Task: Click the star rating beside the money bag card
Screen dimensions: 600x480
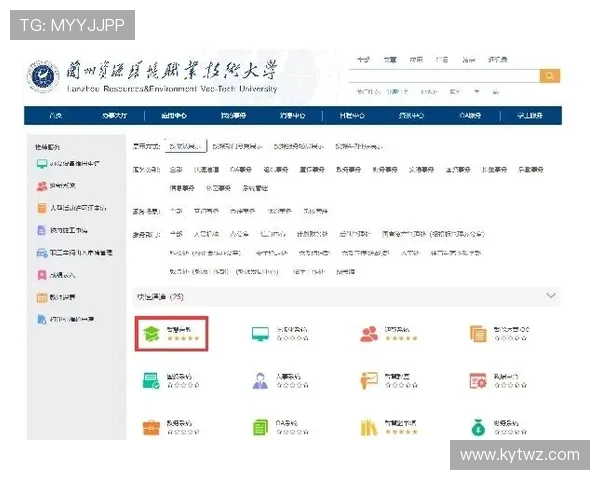Action: (x=510, y=432)
